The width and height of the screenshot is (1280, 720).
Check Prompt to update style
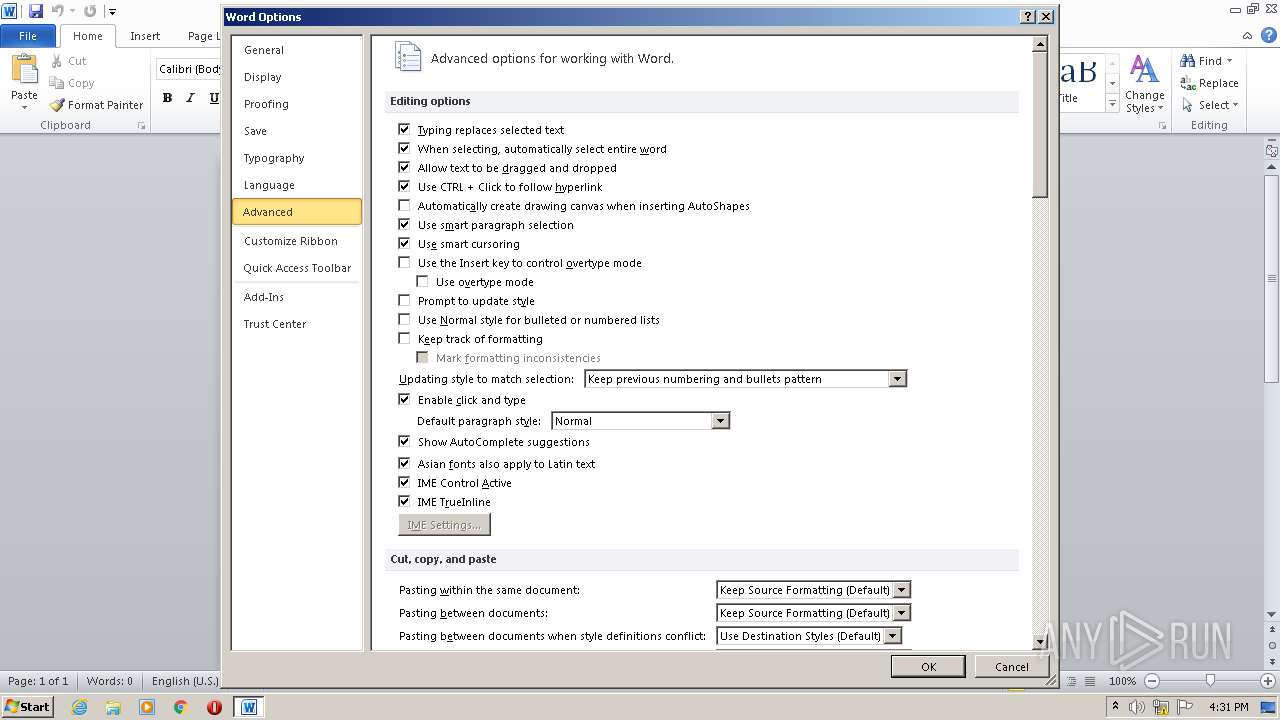(404, 301)
